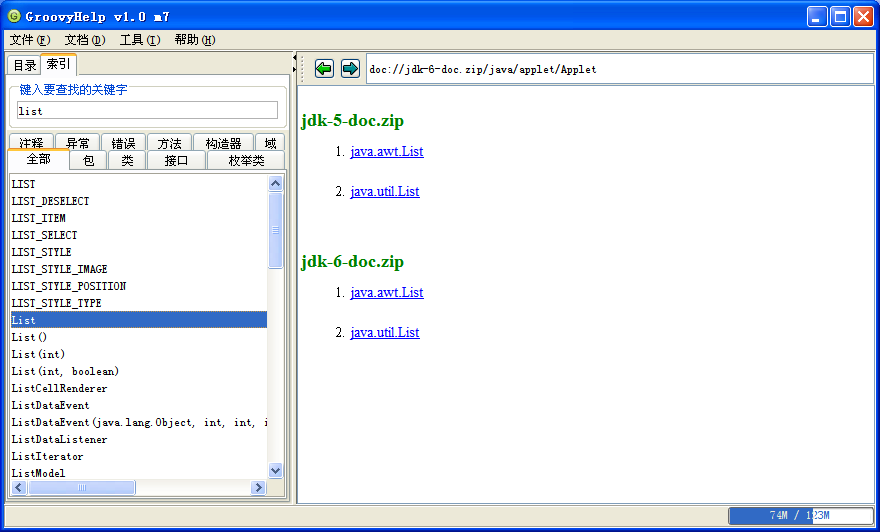Click the vertical scrollbar thumb of index list
The width and height of the screenshot is (880, 532).
(x=275, y=230)
